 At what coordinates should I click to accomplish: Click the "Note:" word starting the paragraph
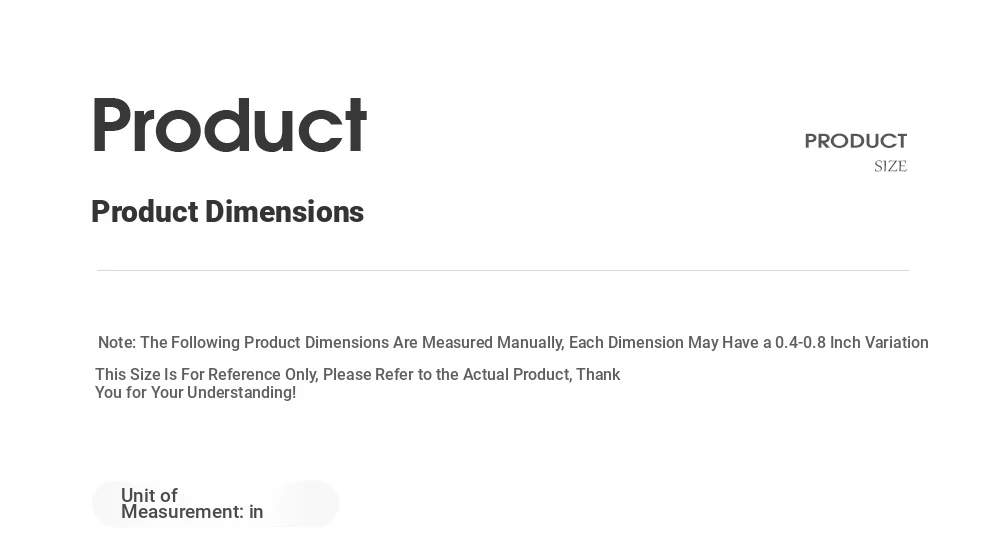[117, 343]
